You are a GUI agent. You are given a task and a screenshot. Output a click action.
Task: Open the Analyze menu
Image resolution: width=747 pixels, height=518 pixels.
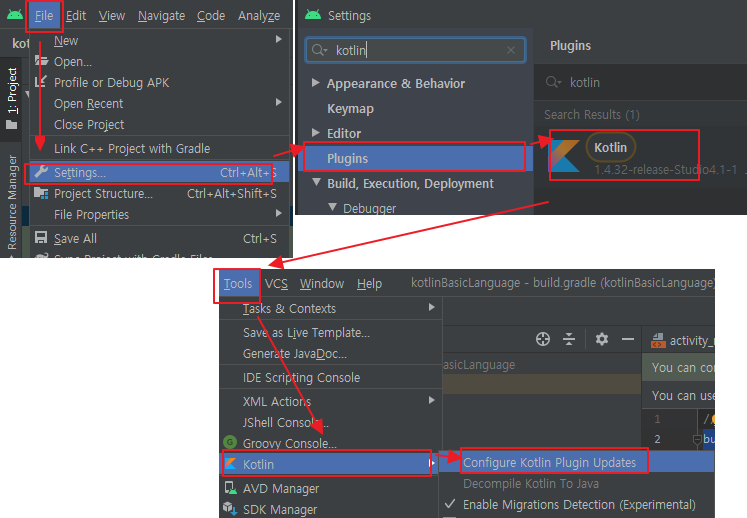pyautogui.click(x=259, y=16)
